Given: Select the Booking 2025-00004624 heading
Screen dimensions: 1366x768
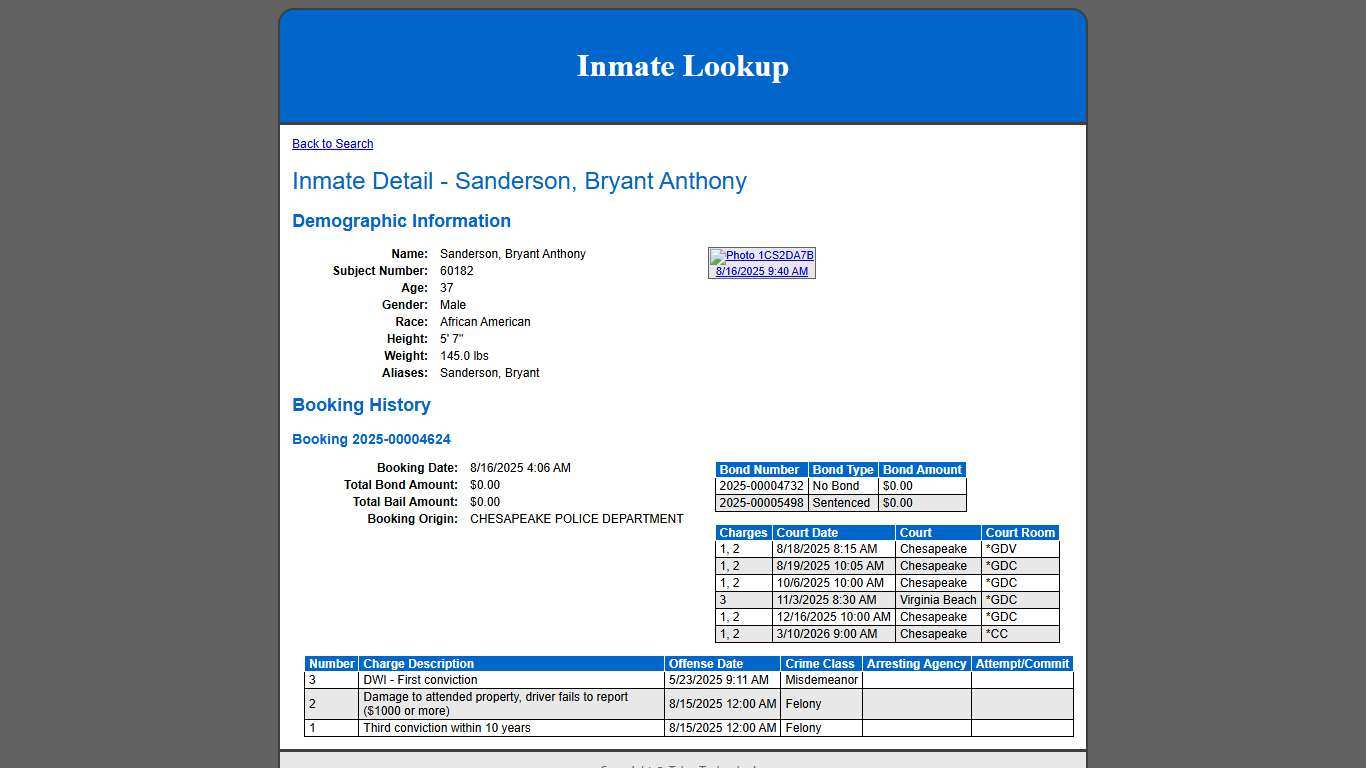Looking at the screenshot, I should [371, 439].
